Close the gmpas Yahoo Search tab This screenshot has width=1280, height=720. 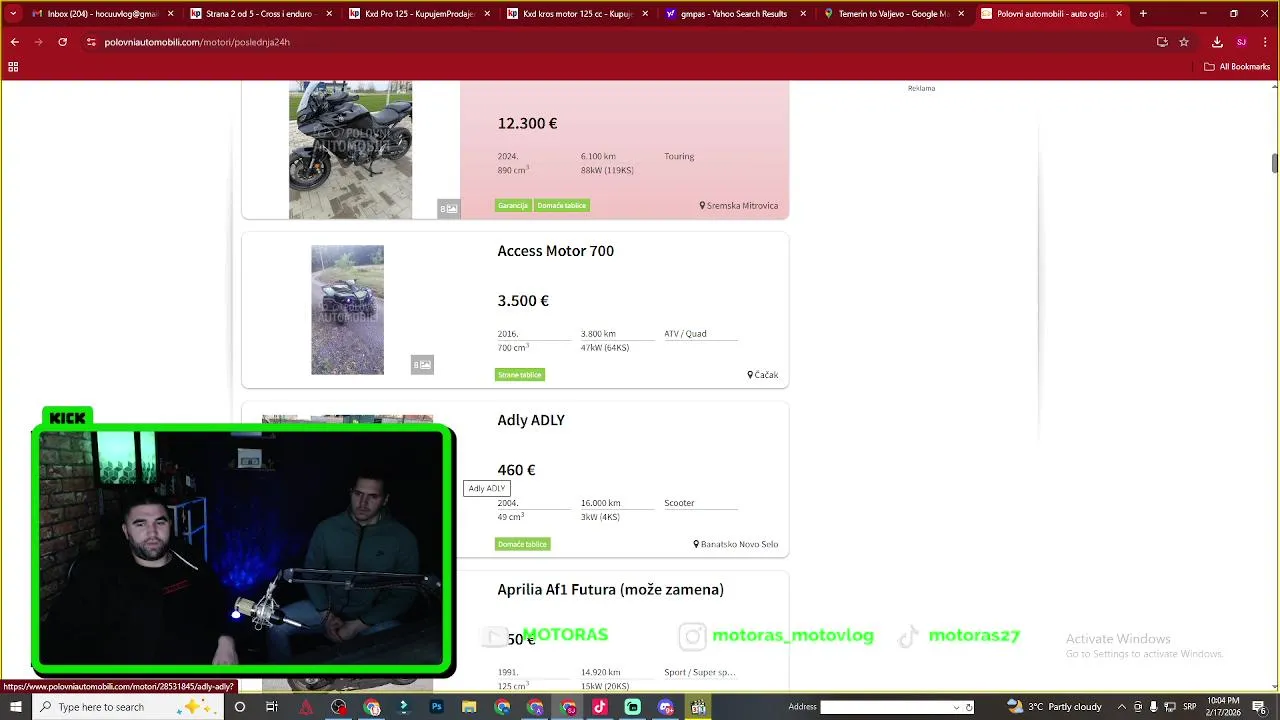pyautogui.click(x=803, y=14)
